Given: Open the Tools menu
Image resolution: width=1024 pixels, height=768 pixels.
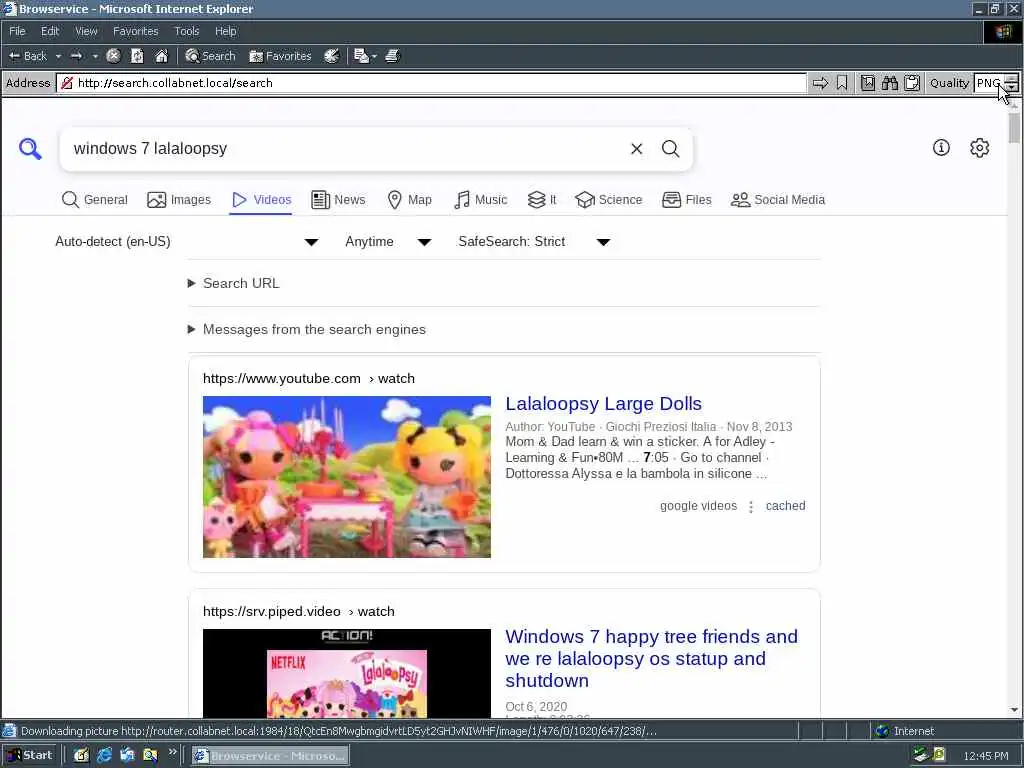Looking at the screenshot, I should tap(186, 31).
